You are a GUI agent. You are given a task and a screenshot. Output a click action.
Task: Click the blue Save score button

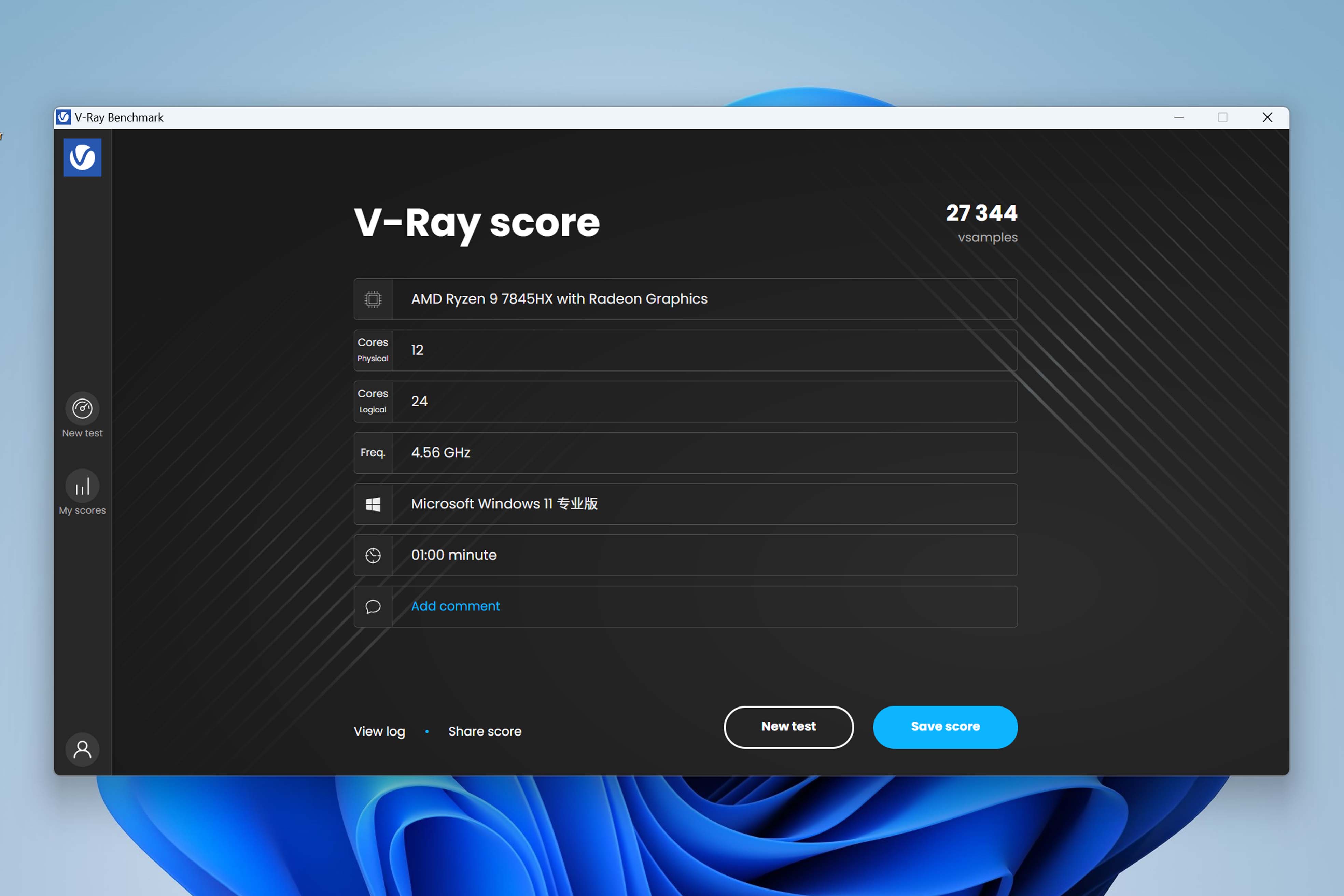click(945, 727)
